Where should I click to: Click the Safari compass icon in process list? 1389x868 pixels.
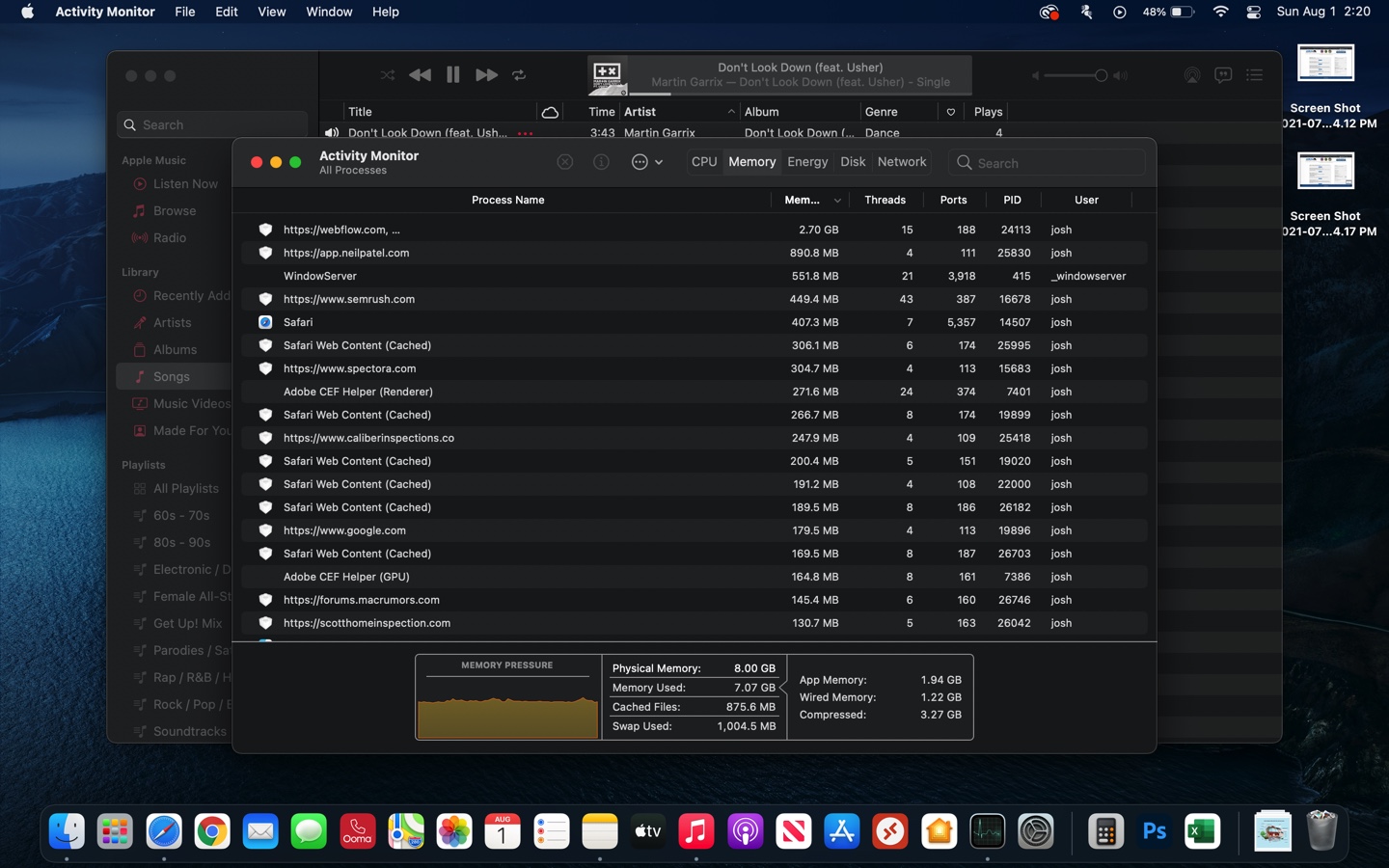[x=265, y=322]
